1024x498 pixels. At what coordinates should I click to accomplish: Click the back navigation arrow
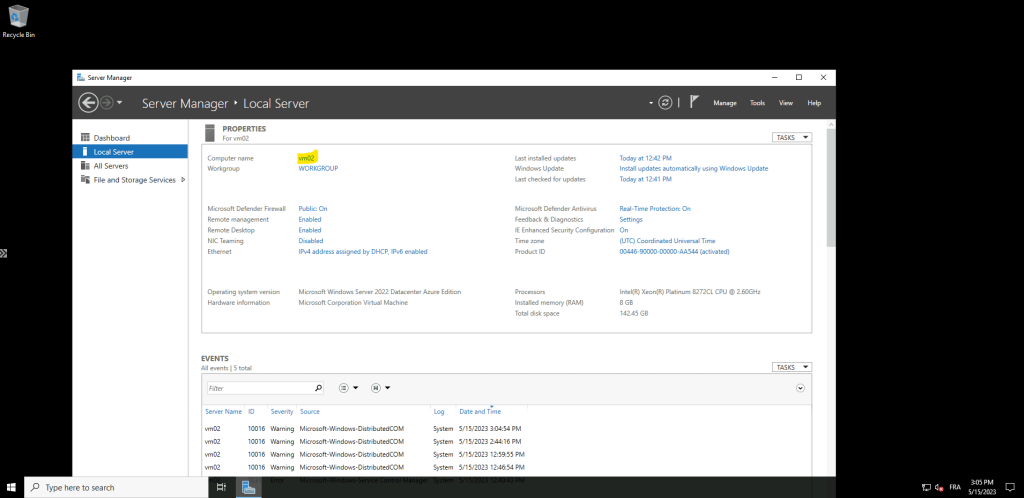tap(88, 102)
